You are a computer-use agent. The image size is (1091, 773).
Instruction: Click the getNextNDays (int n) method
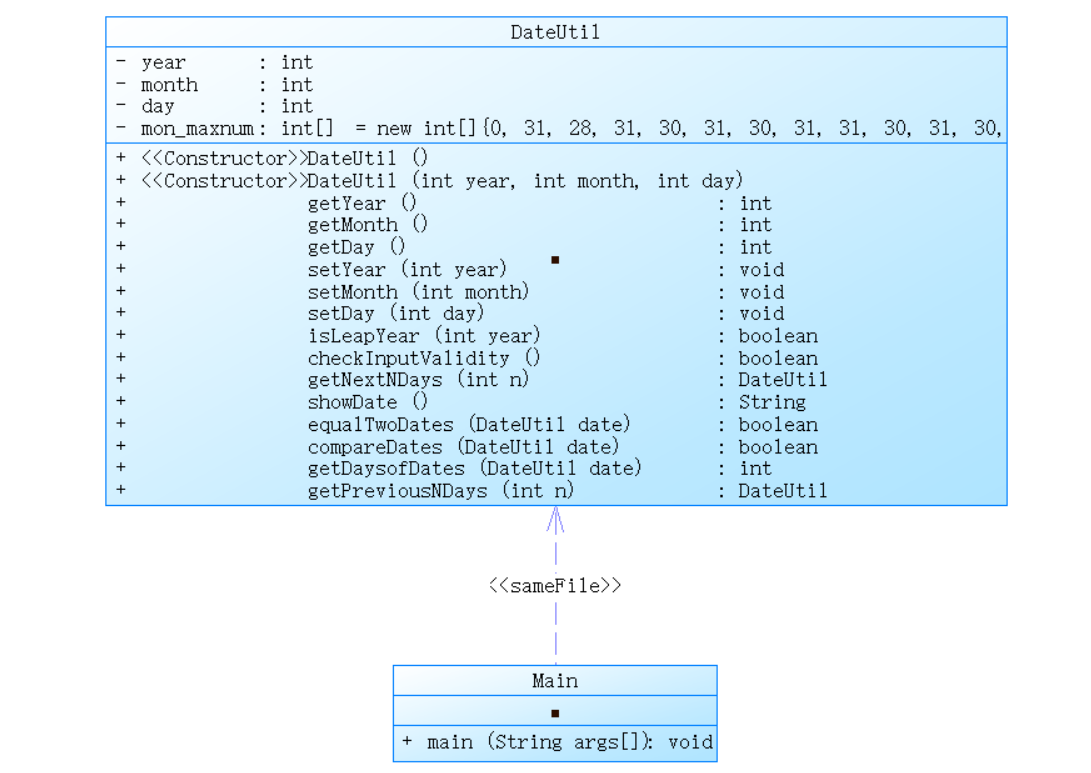coord(418,380)
